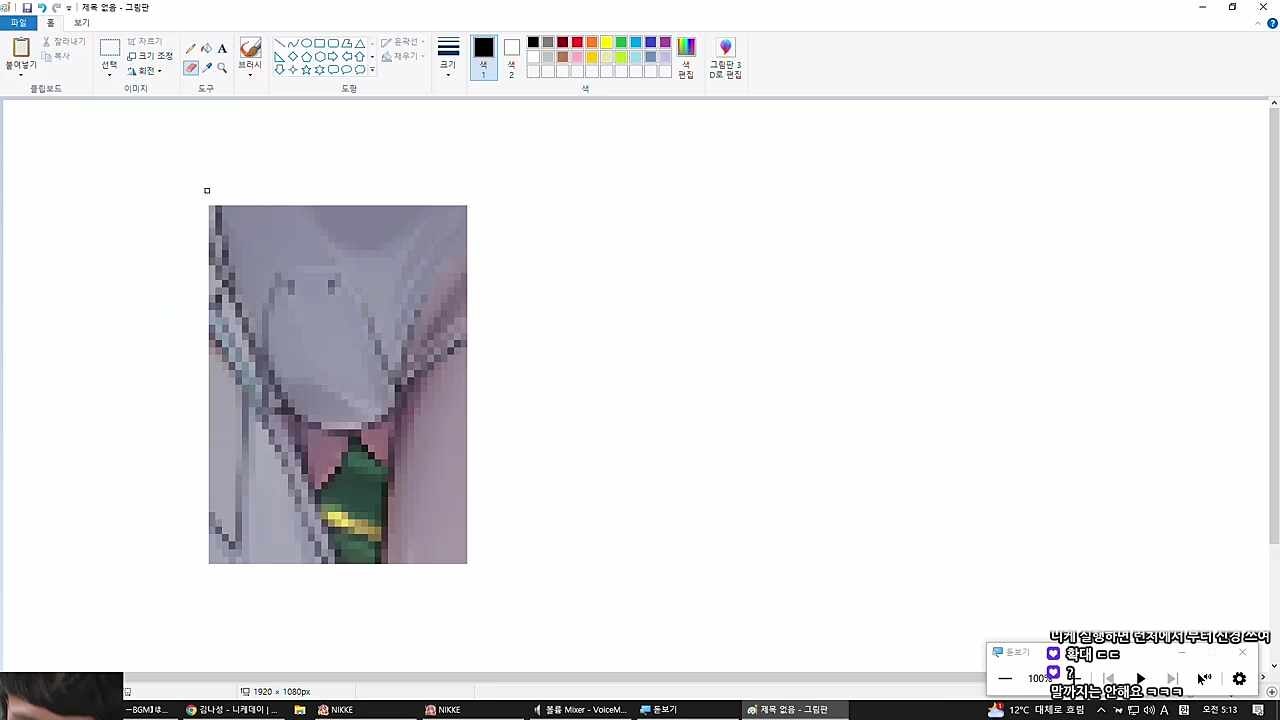Click the Paste clipboard icon
1280x720 pixels.
(21, 47)
